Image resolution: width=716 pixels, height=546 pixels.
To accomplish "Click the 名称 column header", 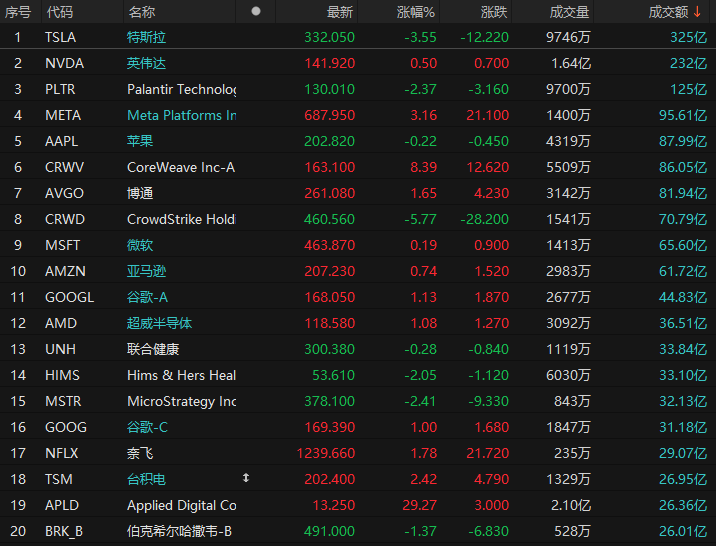I will point(142,12).
